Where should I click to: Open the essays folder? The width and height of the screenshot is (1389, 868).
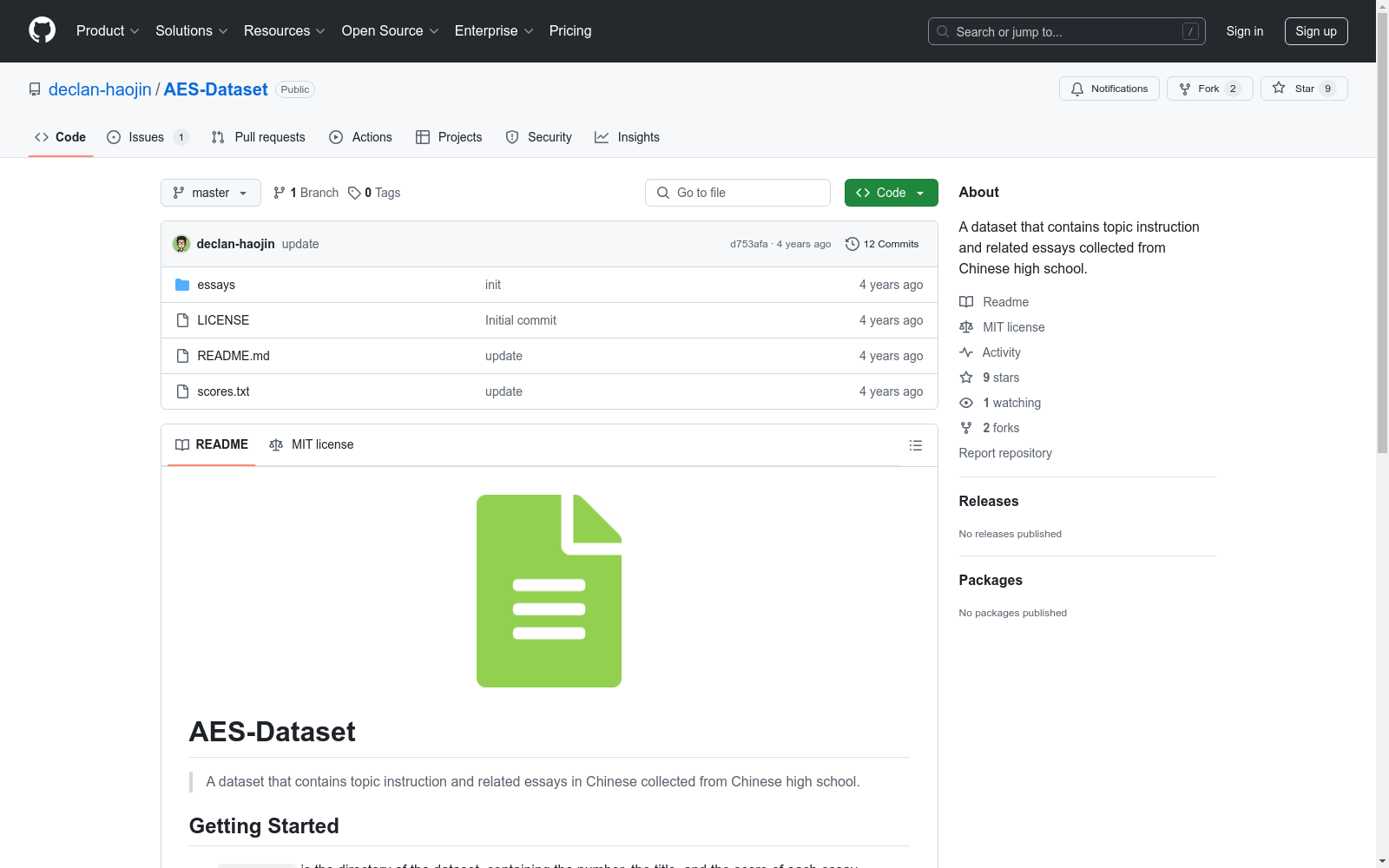click(x=216, y=285)
